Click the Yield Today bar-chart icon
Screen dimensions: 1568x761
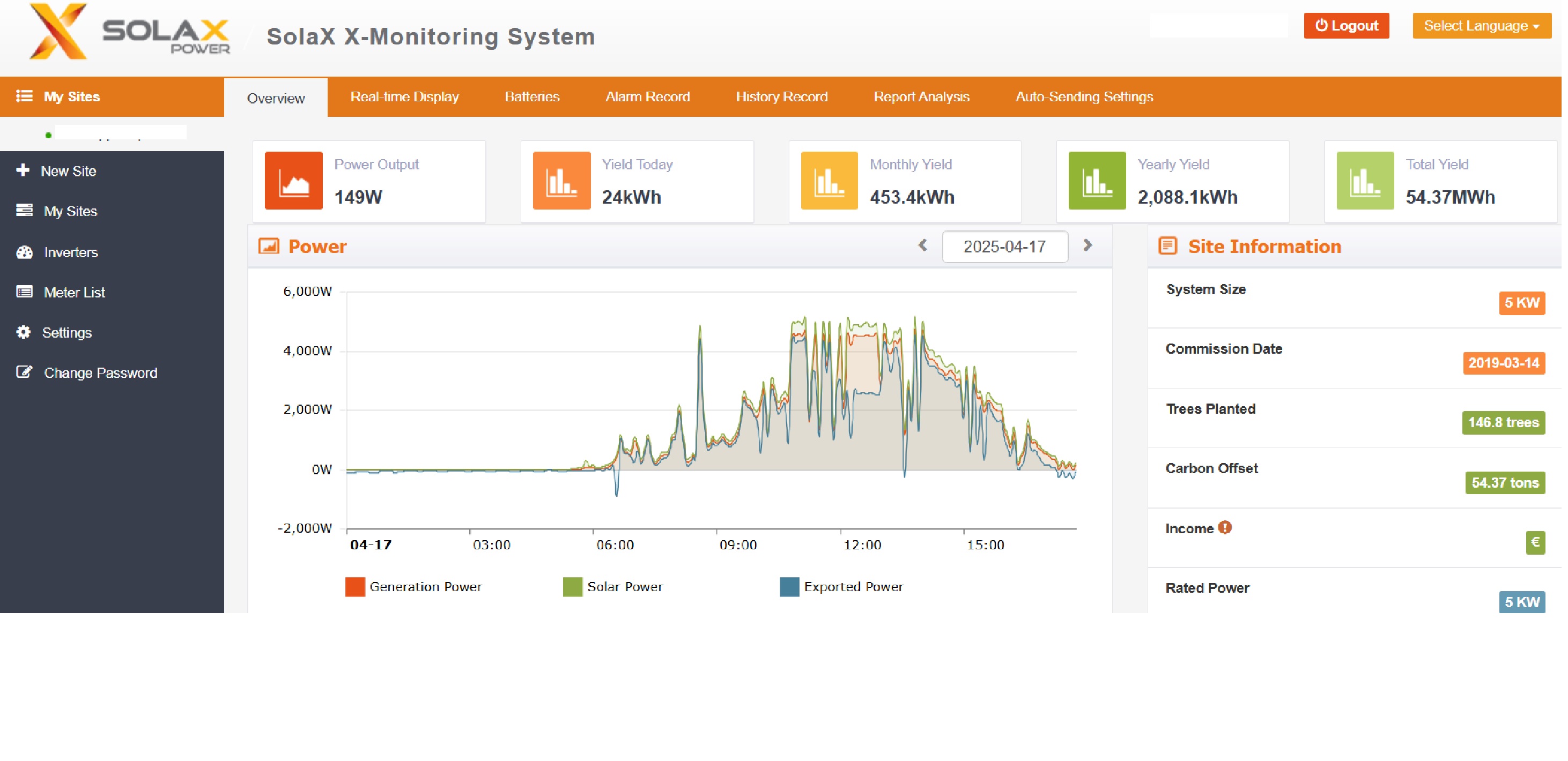coord(561,181)
